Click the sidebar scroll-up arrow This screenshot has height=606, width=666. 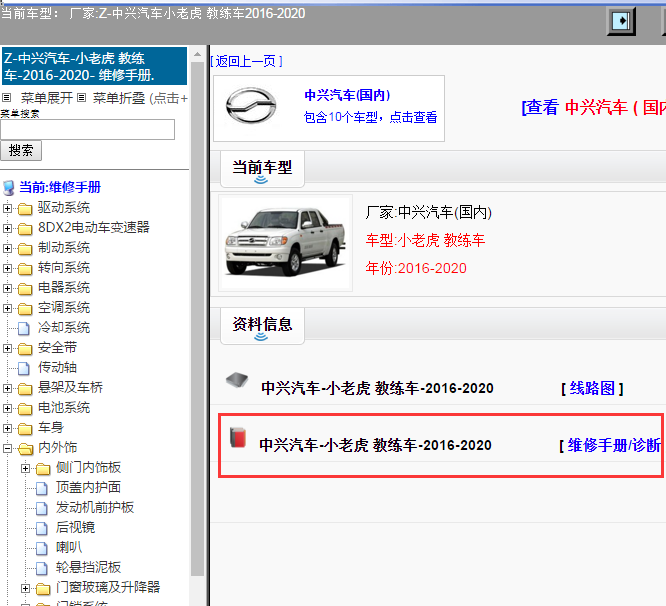pos(198,55)
